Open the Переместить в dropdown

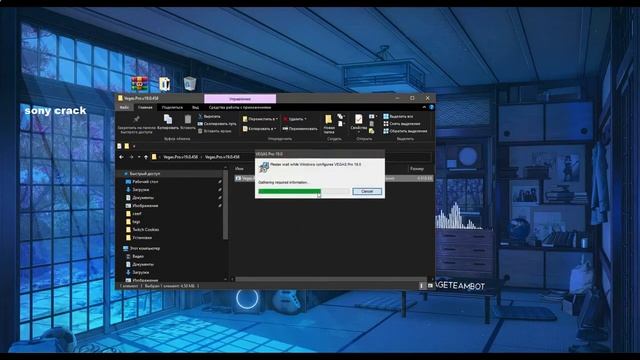[260, 119]
